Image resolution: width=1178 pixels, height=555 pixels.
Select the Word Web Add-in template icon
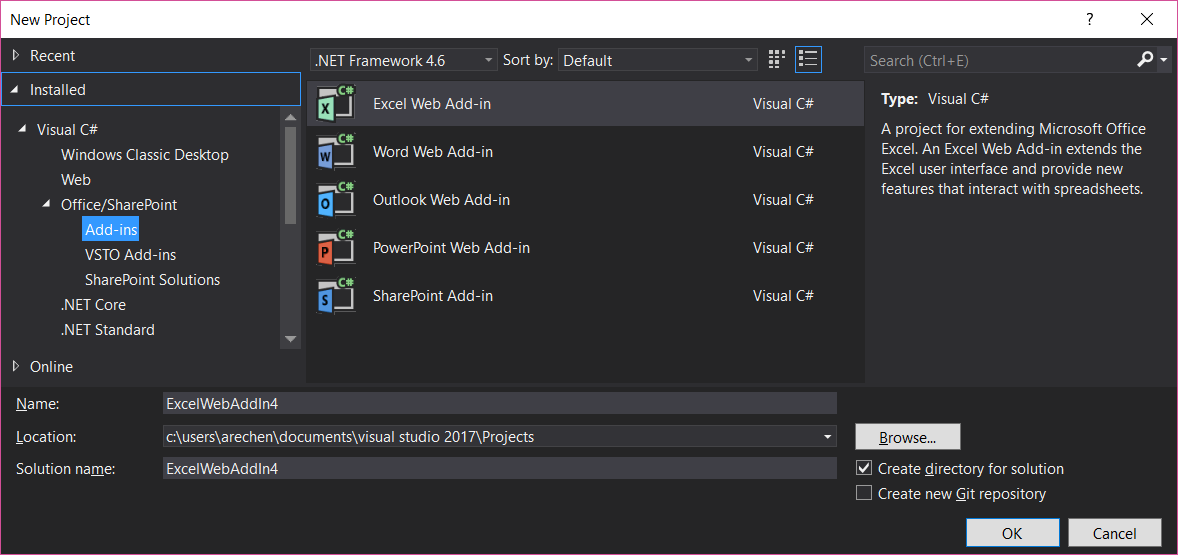coord(336,152)
